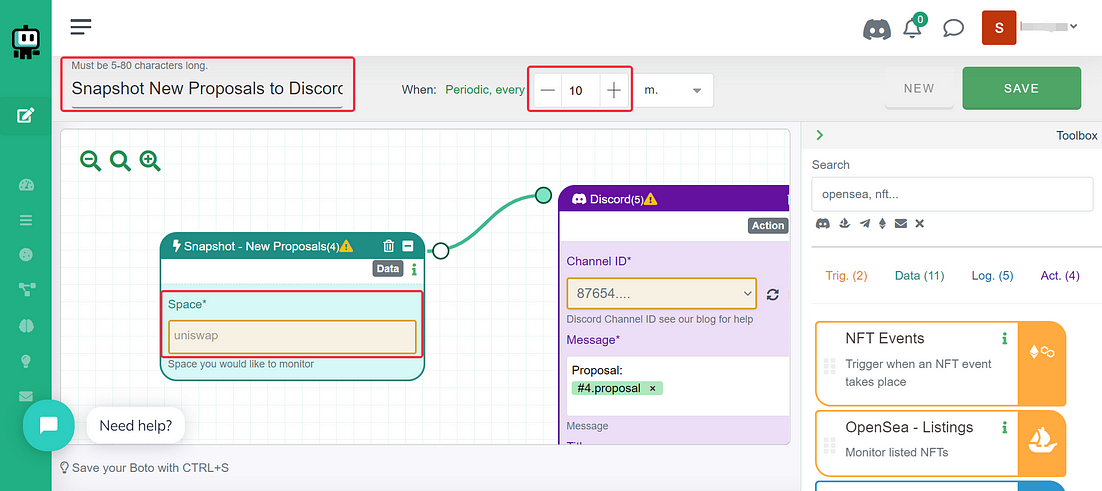This screenshot has width=1102, height=491.
Task: Click the Snapshot block output connector
Action: click(x=441, y=250)
